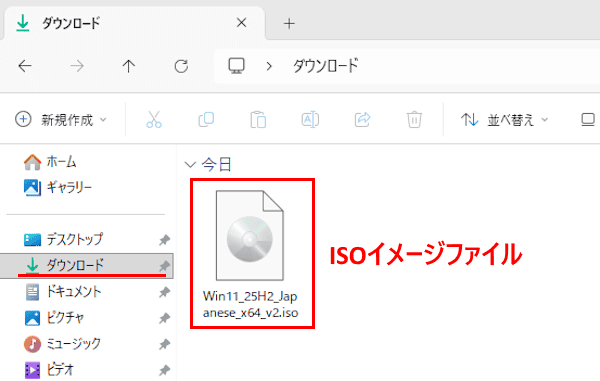The image size is (600, 381).
Task: Click the Win11_25H2_Japanese_x64_v2.iso filename
Action: (x=250, y=304)
